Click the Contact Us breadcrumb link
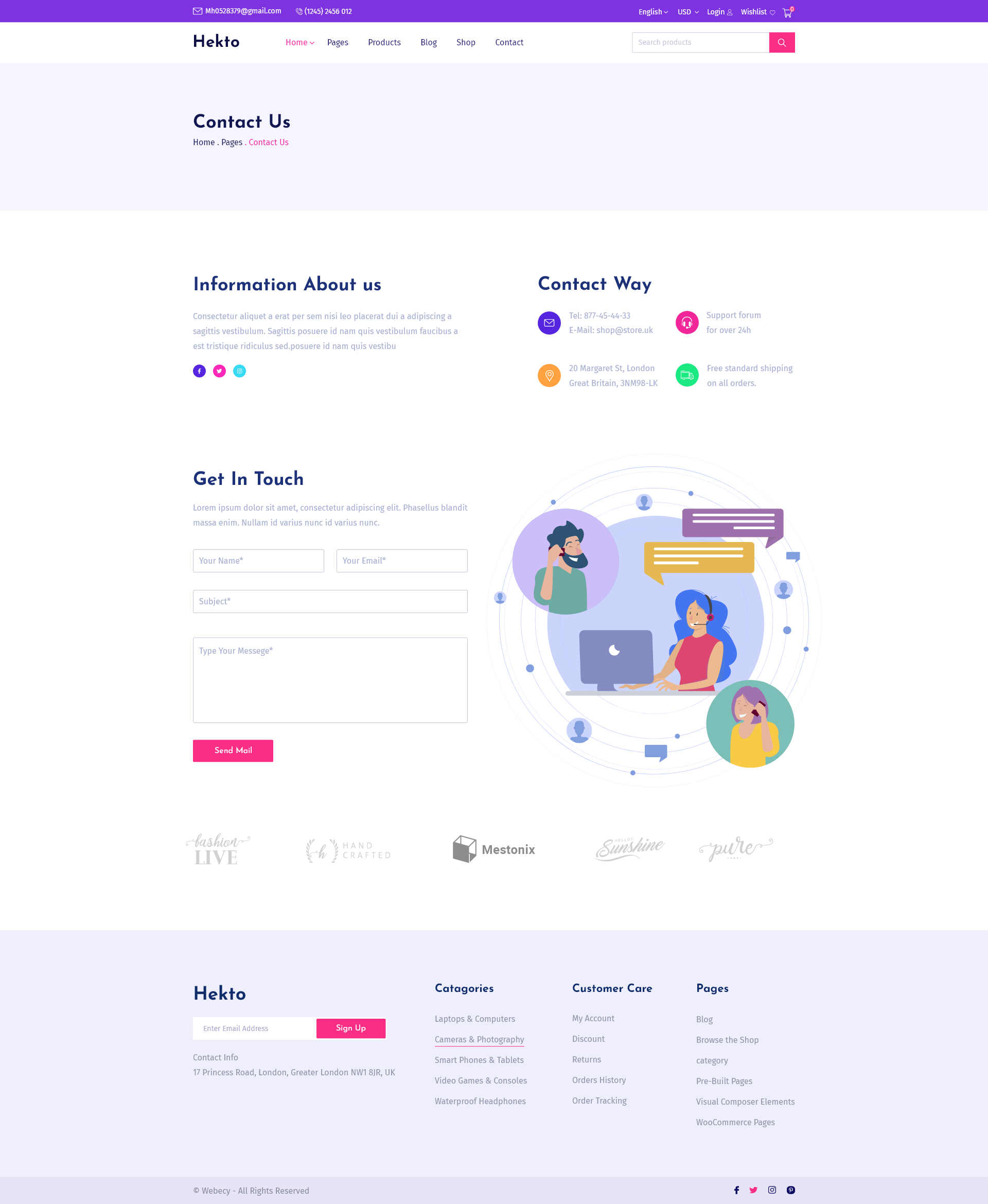This screenshot has height=1204, width=988. [268, 141]
